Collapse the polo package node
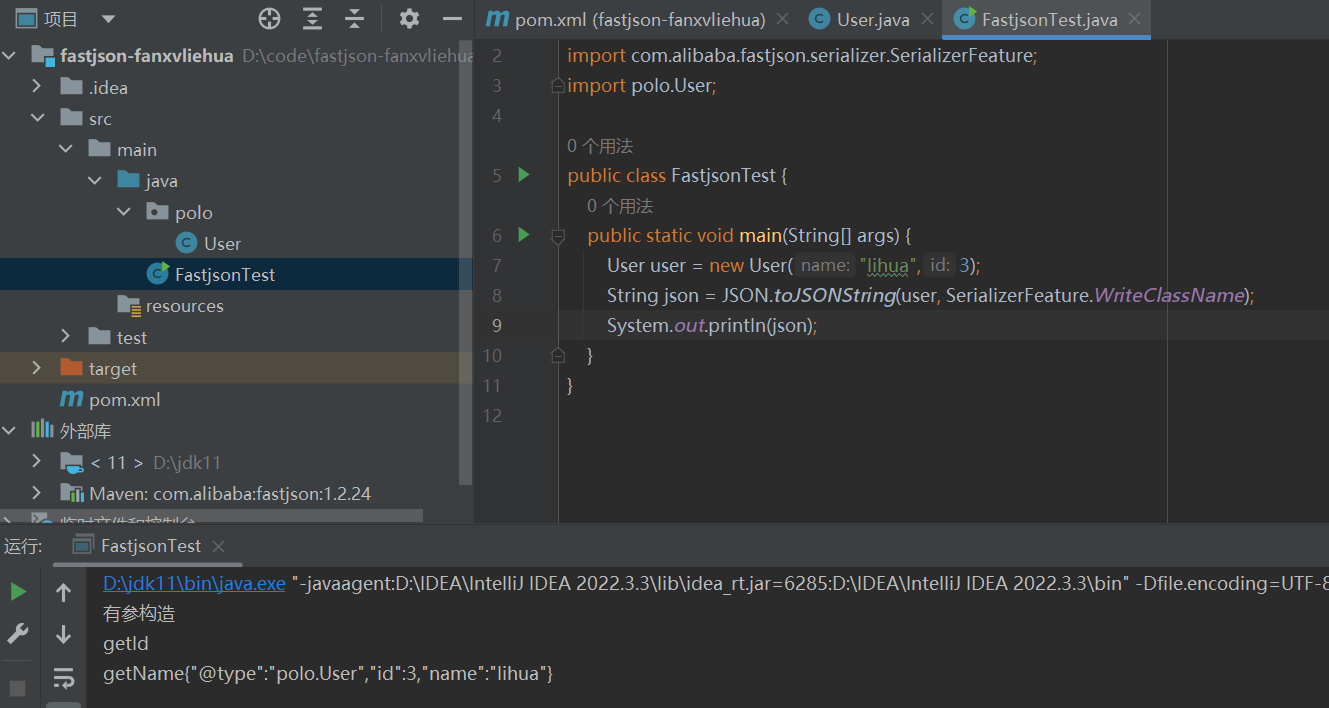1329x708 pixels. tap(123, 212)
